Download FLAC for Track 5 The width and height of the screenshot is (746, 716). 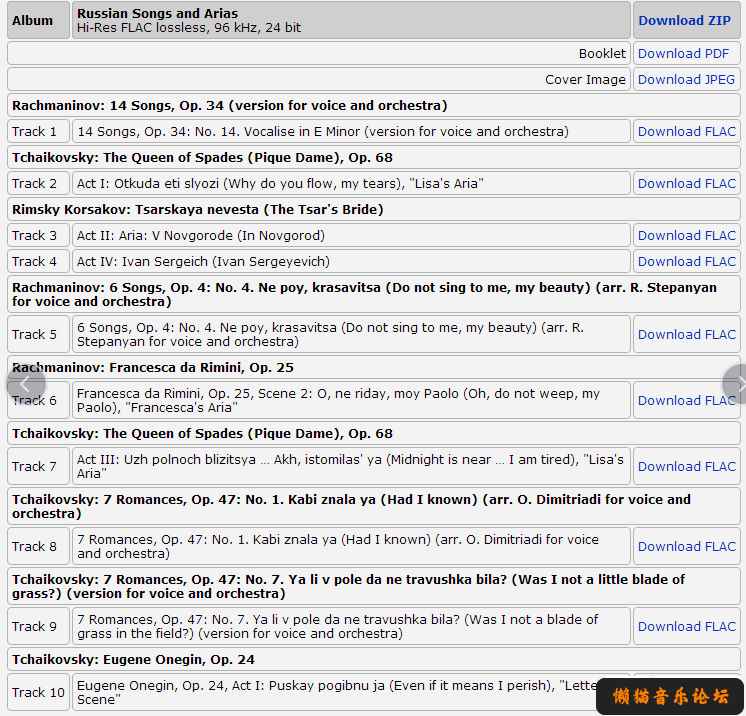tap(687, 334)
